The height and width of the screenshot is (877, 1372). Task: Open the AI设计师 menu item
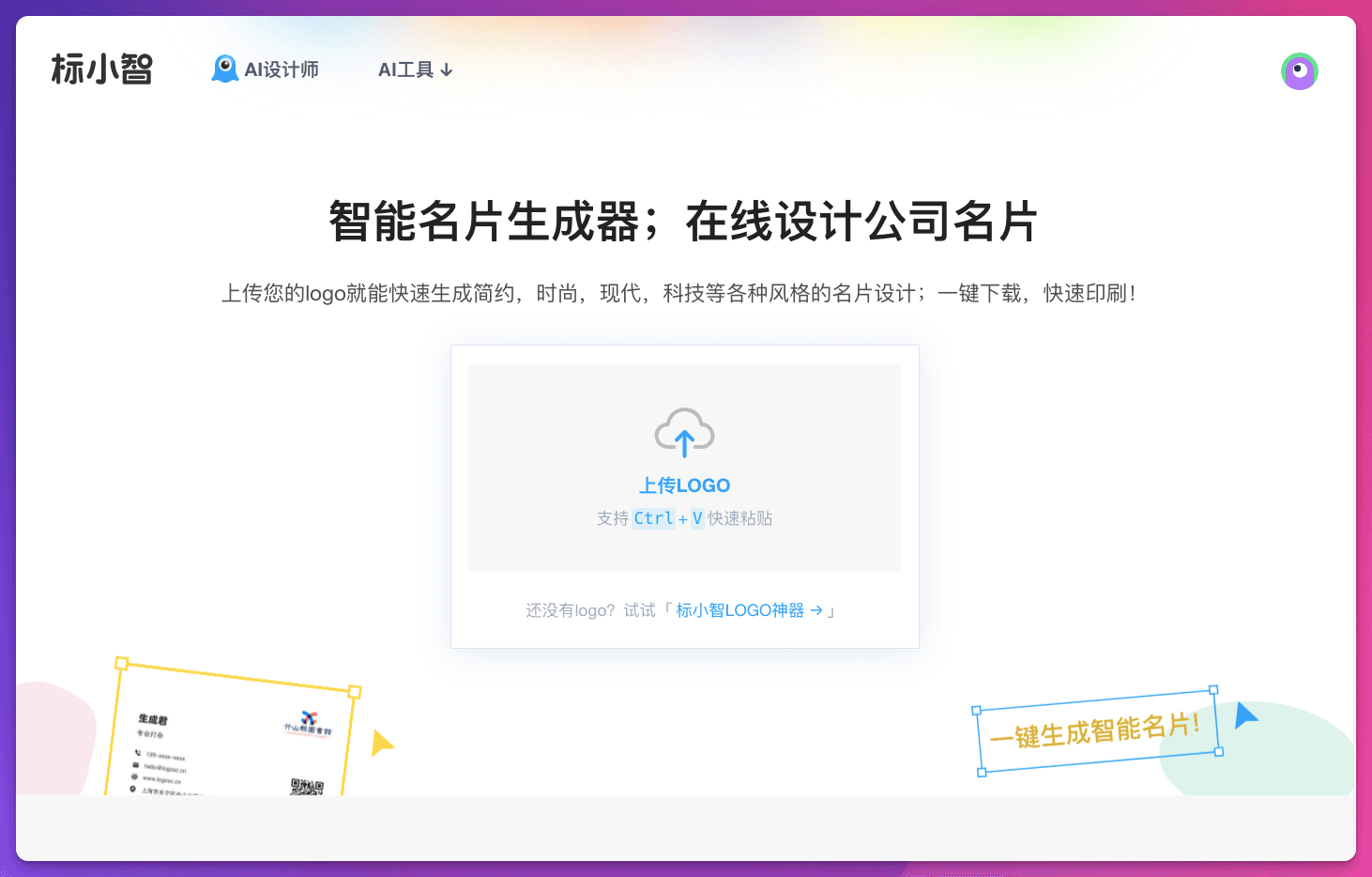266,69
